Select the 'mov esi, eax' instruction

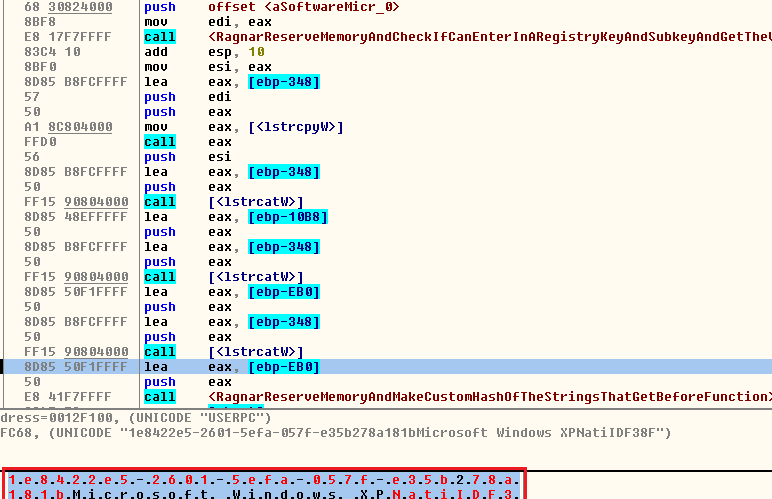click(x=207, y=67)
